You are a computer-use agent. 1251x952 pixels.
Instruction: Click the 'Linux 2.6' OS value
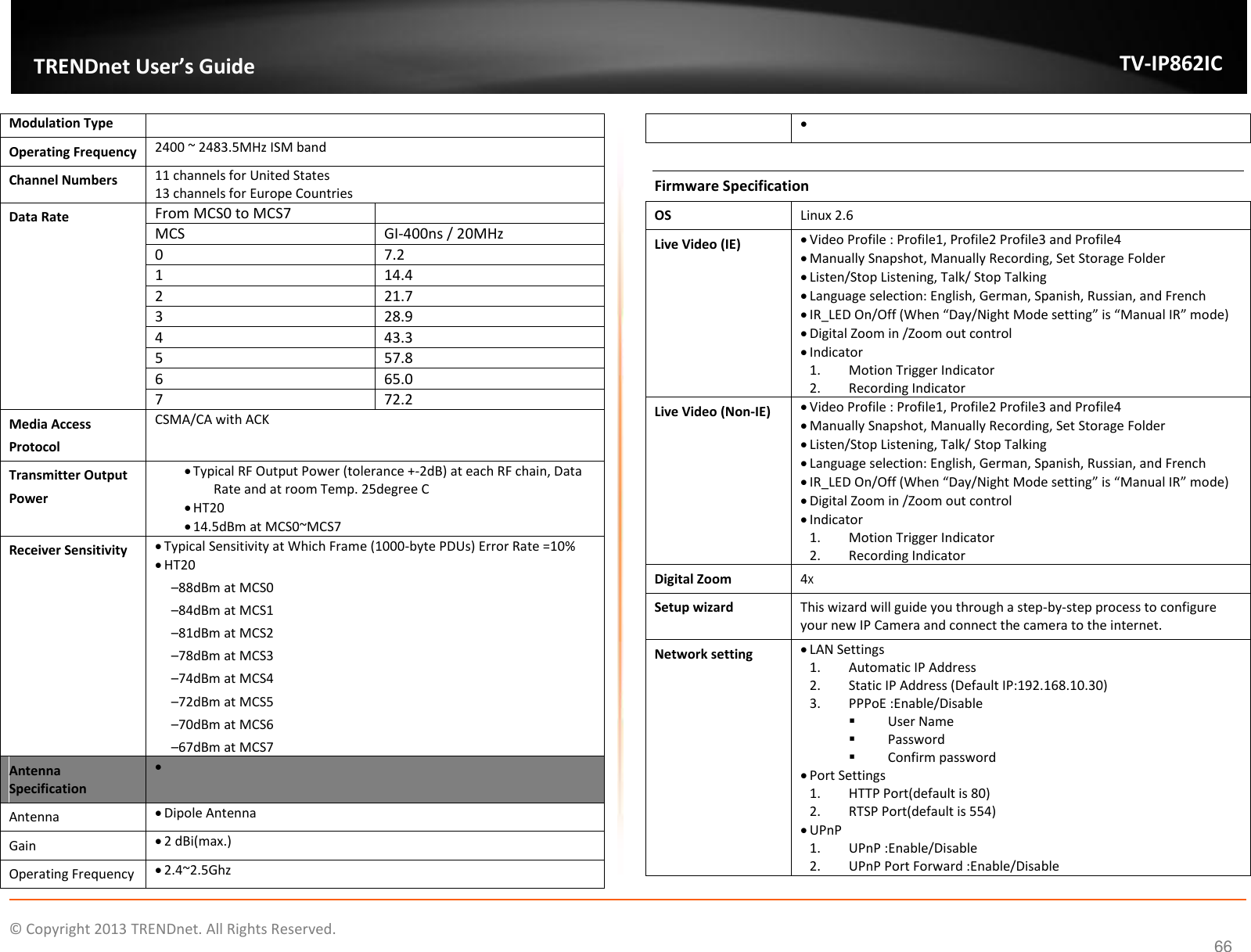826,215
